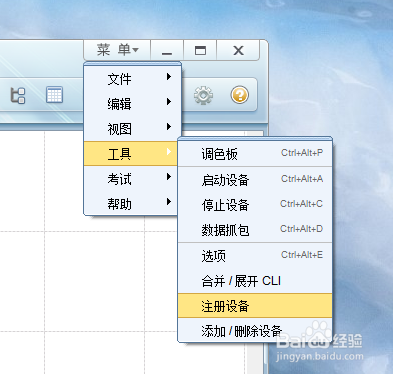This screenshot has height=374, width=393.
Task: Click the settings gear icon in toolbar
Action: tap(203, 95)
